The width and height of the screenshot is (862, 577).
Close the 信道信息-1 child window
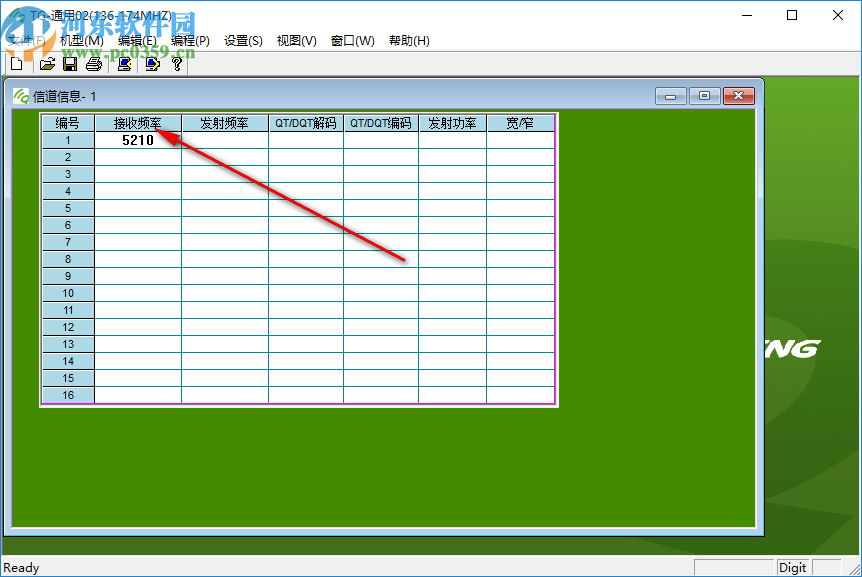tap(738, 96)
